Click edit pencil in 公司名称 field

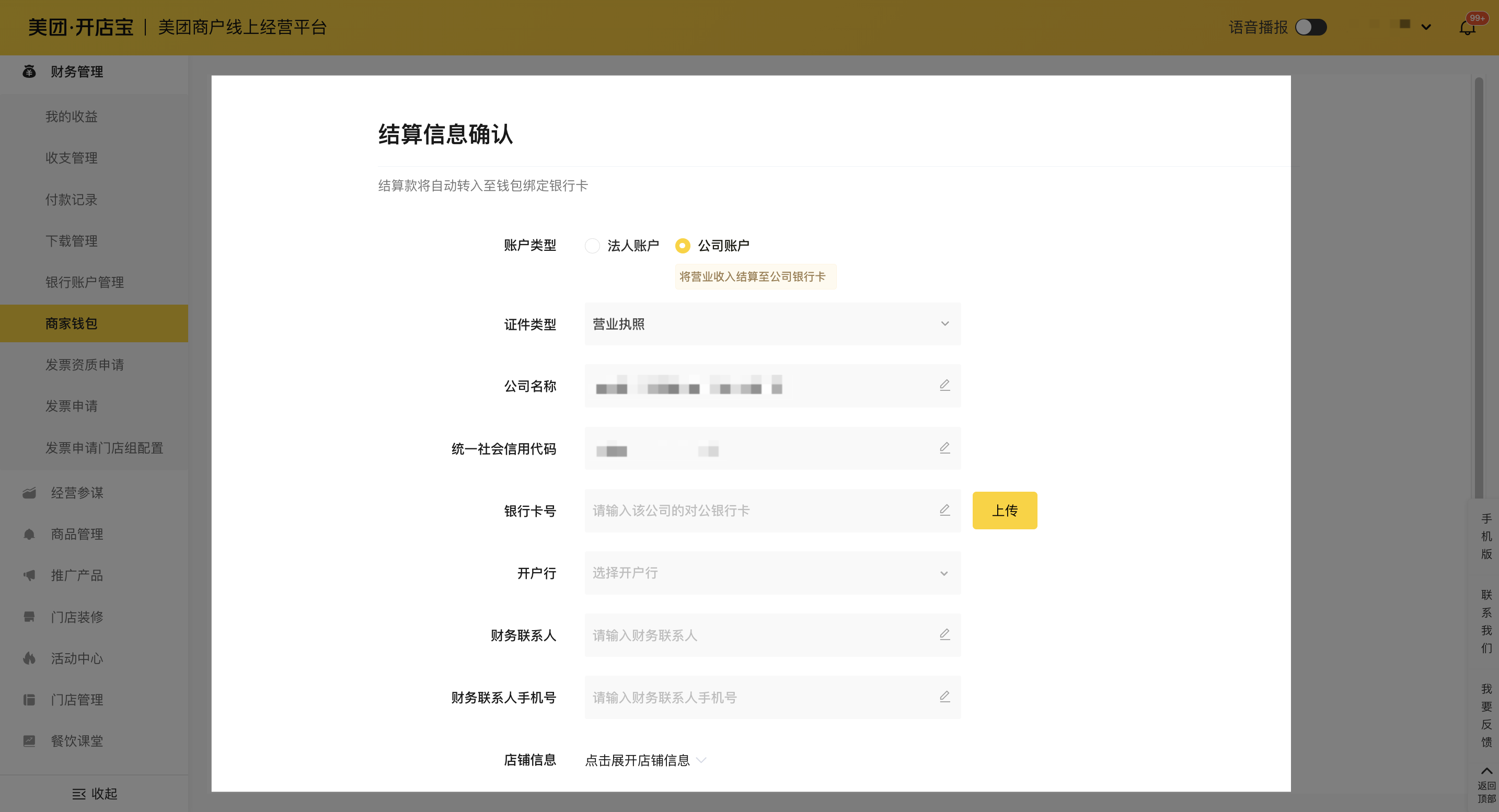[x=944, y=385]
